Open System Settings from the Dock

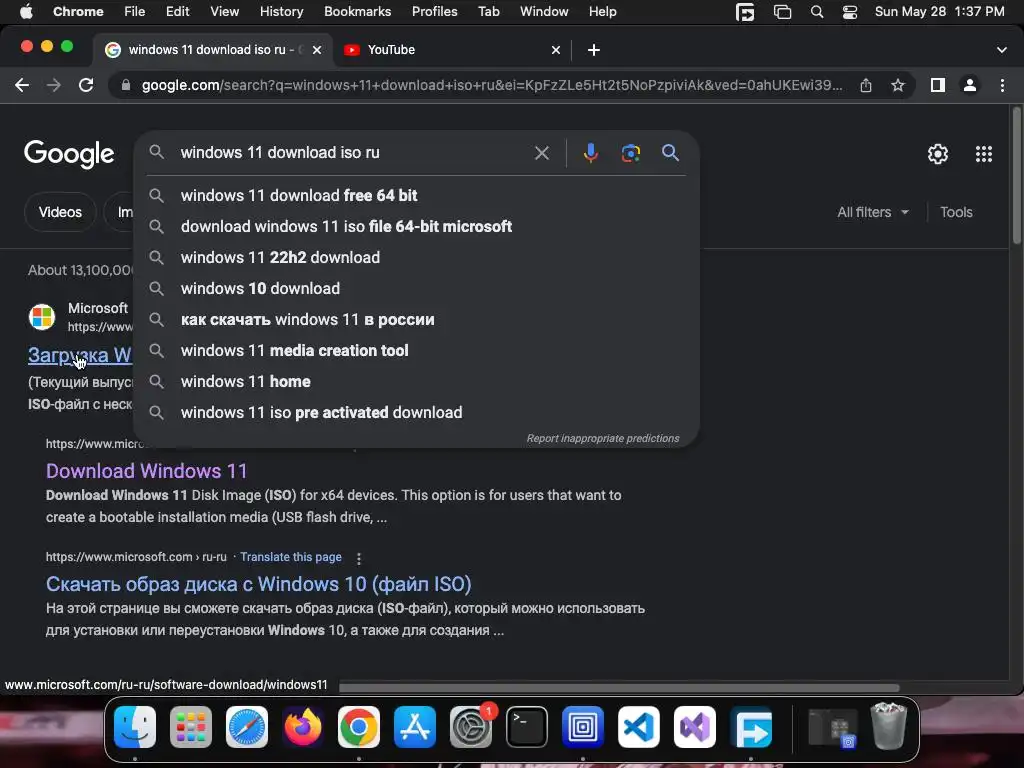click(x=471, y=727)
